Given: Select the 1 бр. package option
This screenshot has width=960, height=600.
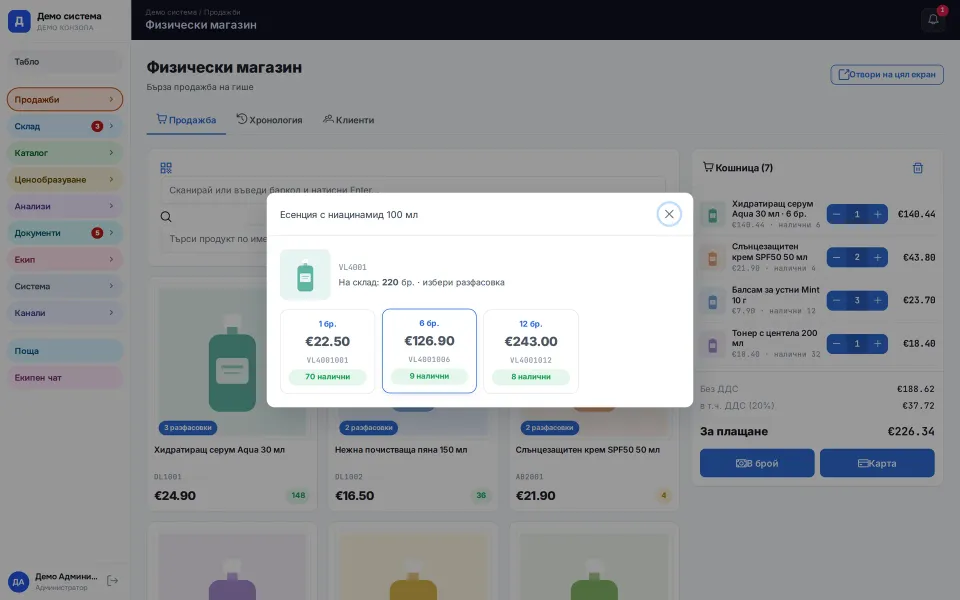Looking at the screenshot, I should tap(328, 351).
